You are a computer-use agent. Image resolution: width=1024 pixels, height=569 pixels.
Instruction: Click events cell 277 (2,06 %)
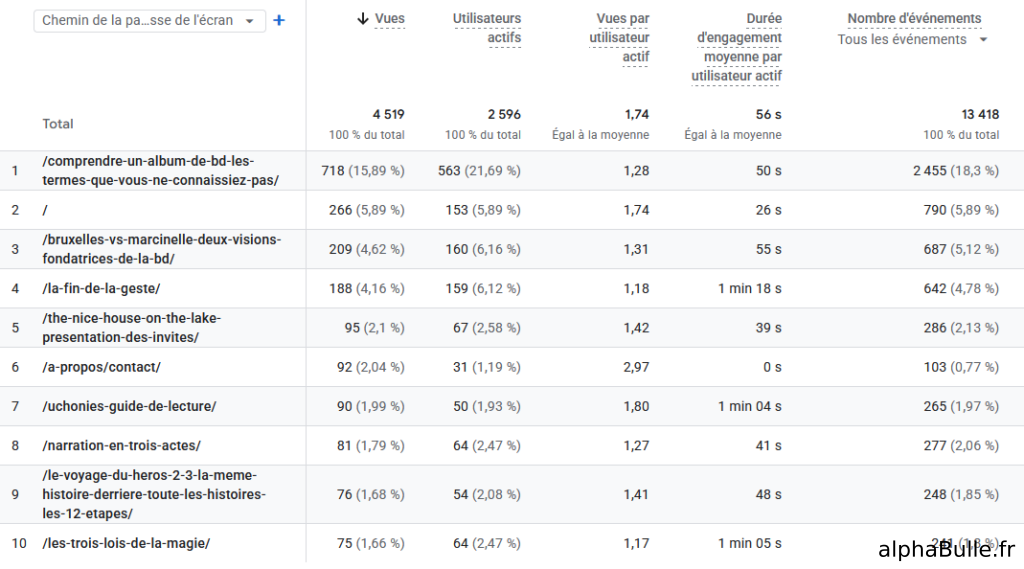(961, 446)
